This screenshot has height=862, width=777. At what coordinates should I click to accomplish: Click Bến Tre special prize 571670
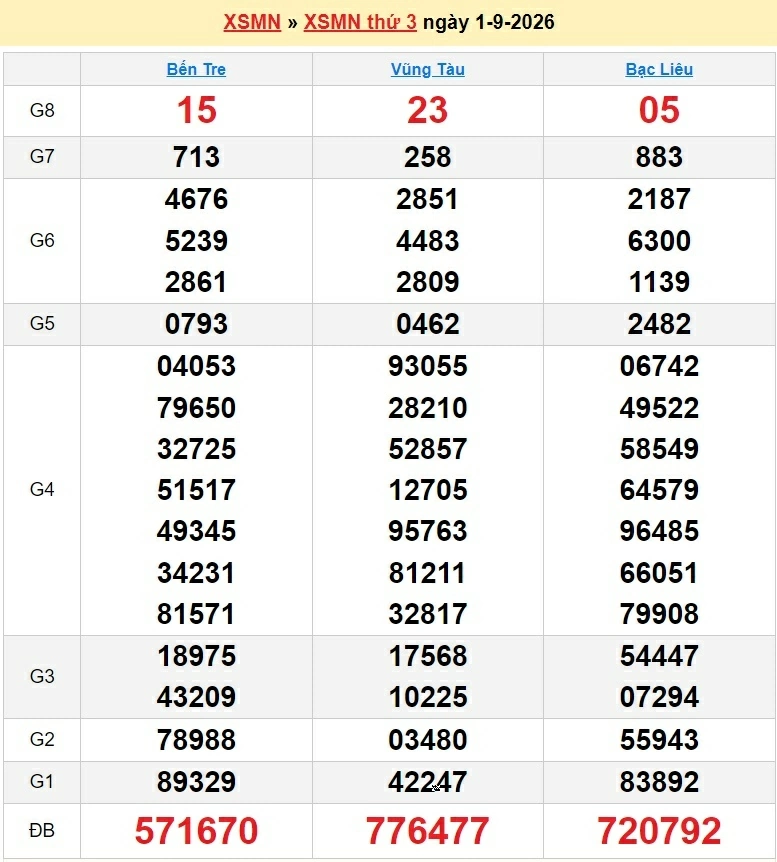pyautogui.click(x=196, y=830)
